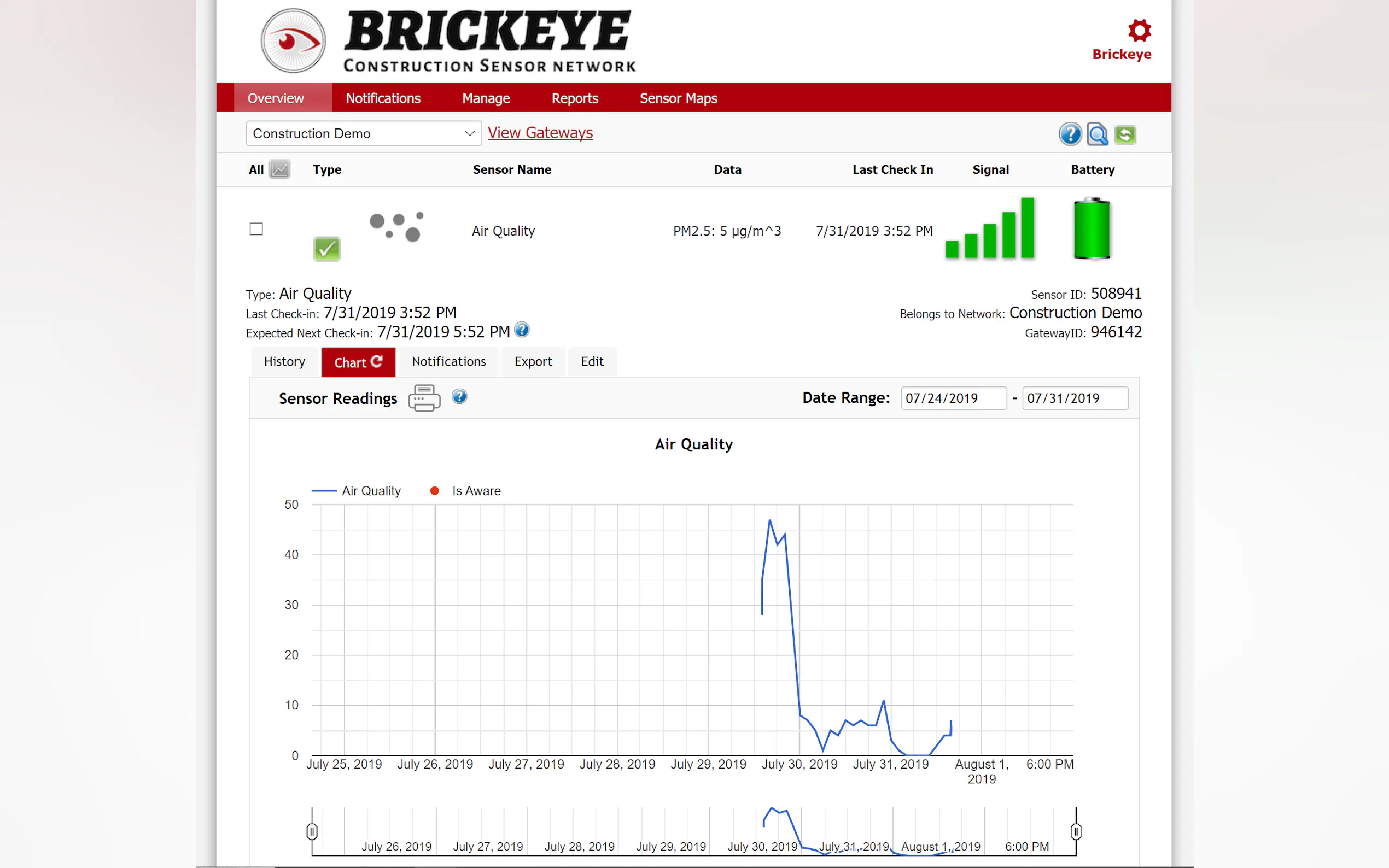1389x868 pixels.
Task: Click the left range slider handle
Action: click(312, 831)
